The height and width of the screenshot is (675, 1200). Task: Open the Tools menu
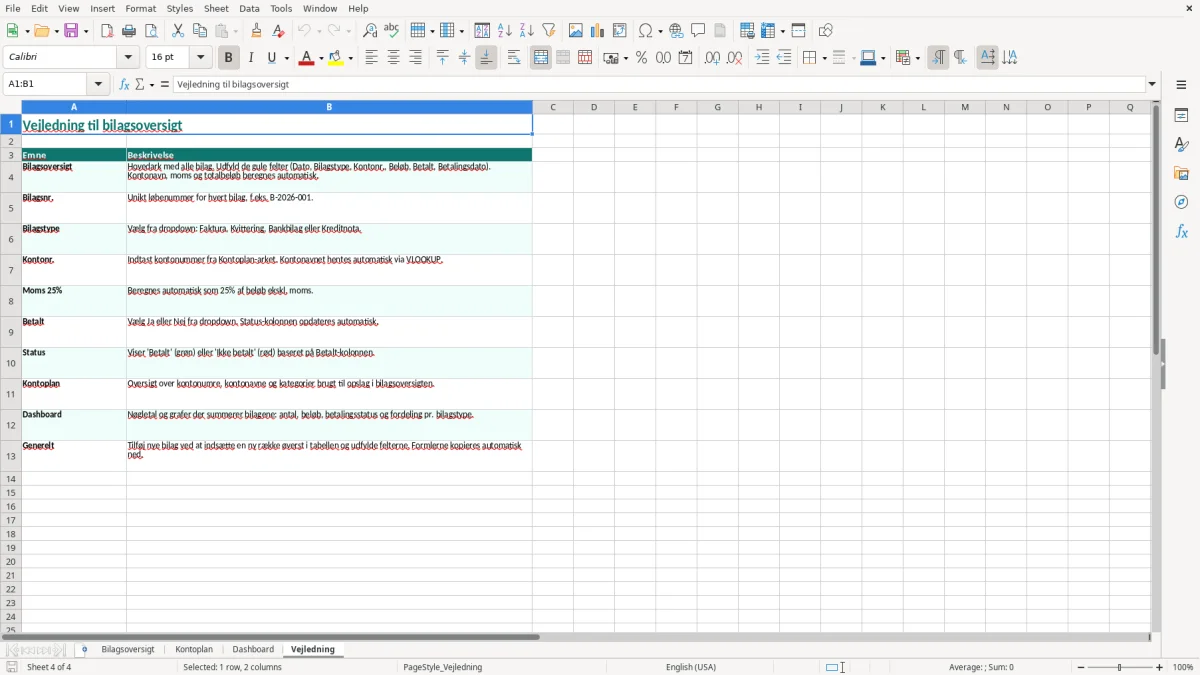(281, 8)
